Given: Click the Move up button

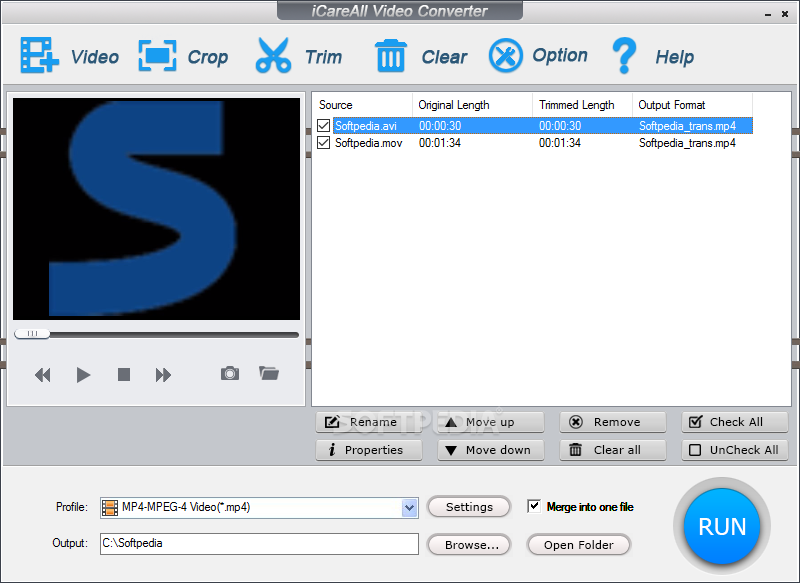Looking at the screenshot, I should click(x=491, y=422).
